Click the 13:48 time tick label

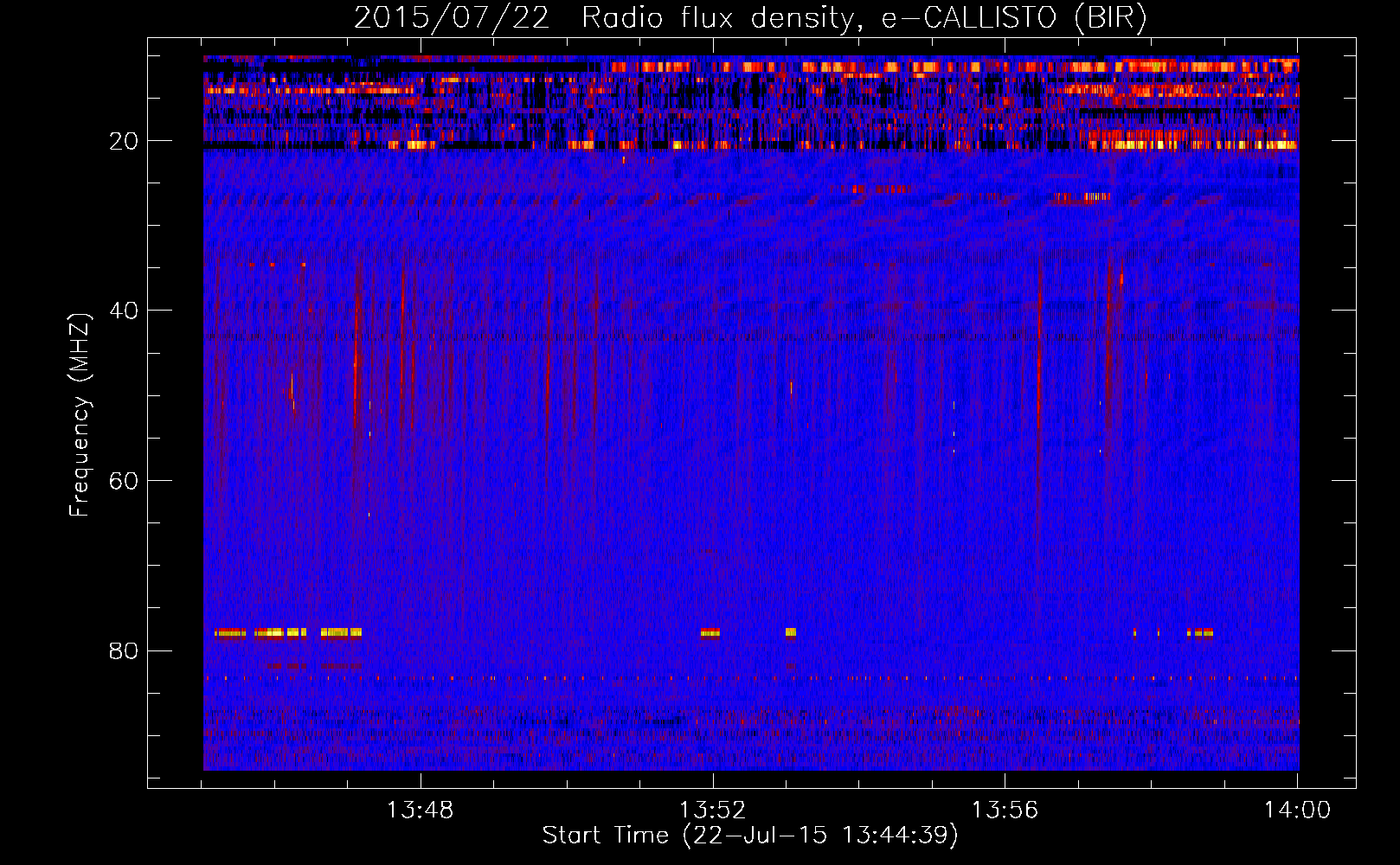[421, 811]
